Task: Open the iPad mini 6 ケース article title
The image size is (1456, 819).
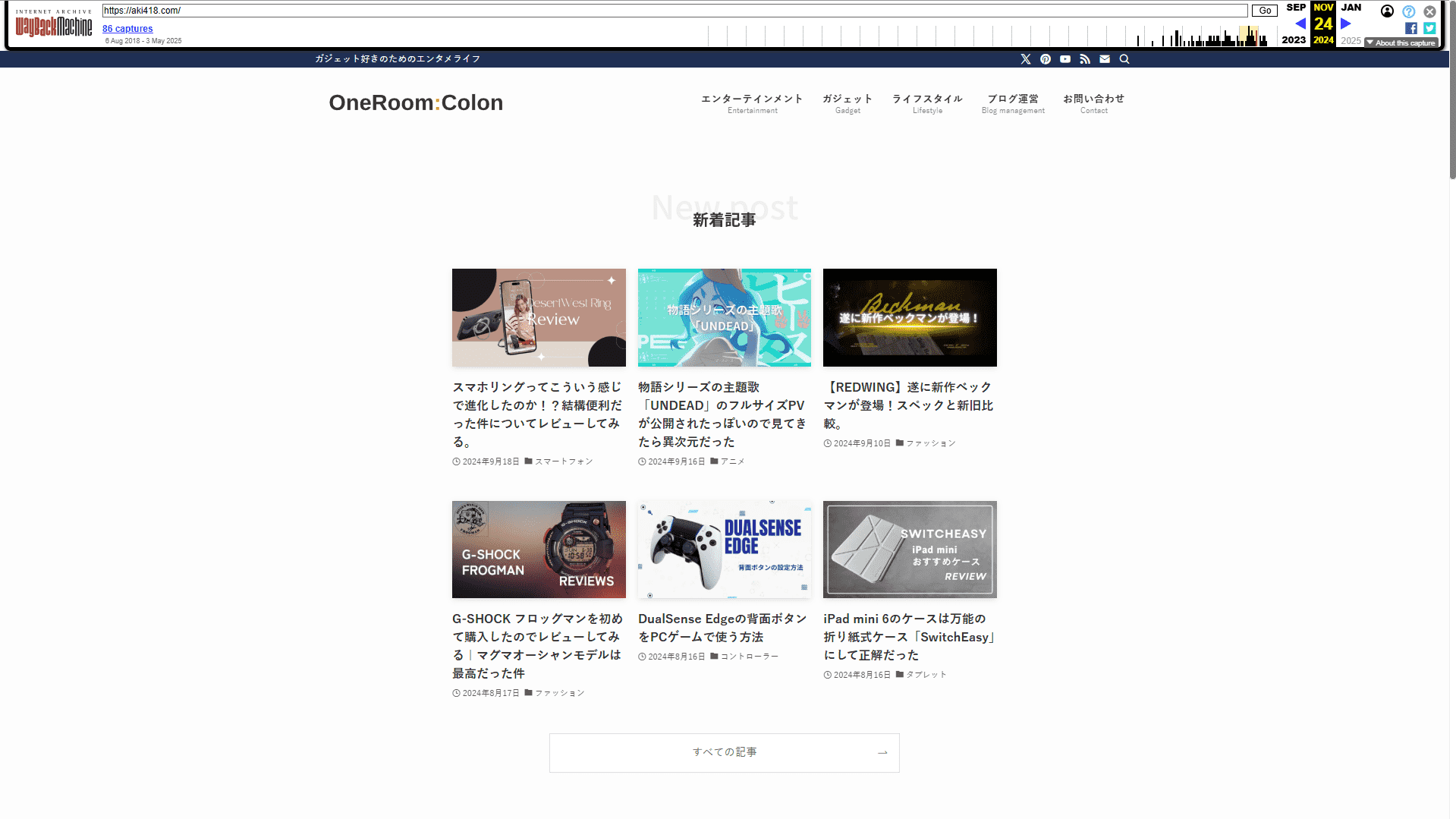Action: 910,637
